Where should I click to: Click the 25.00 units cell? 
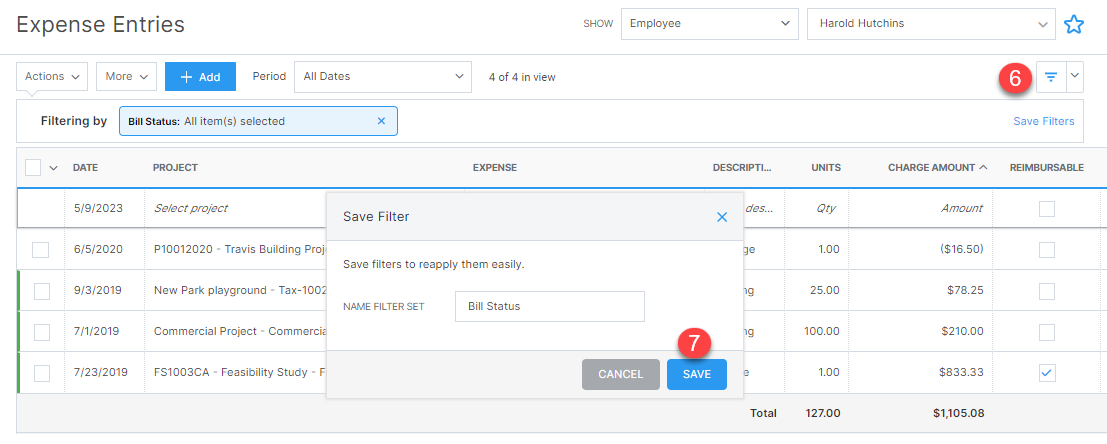pyautogui.click(x=825, y=290)
